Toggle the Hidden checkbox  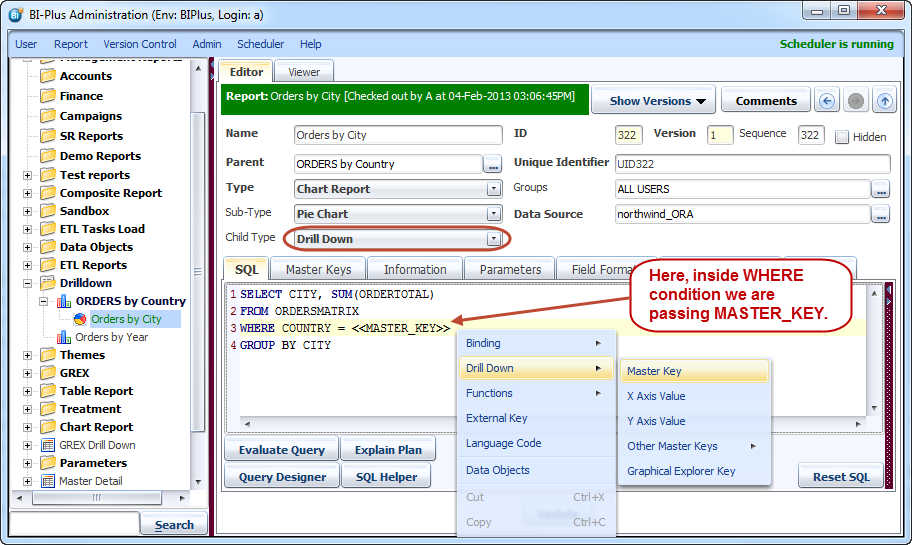[842, 137]
